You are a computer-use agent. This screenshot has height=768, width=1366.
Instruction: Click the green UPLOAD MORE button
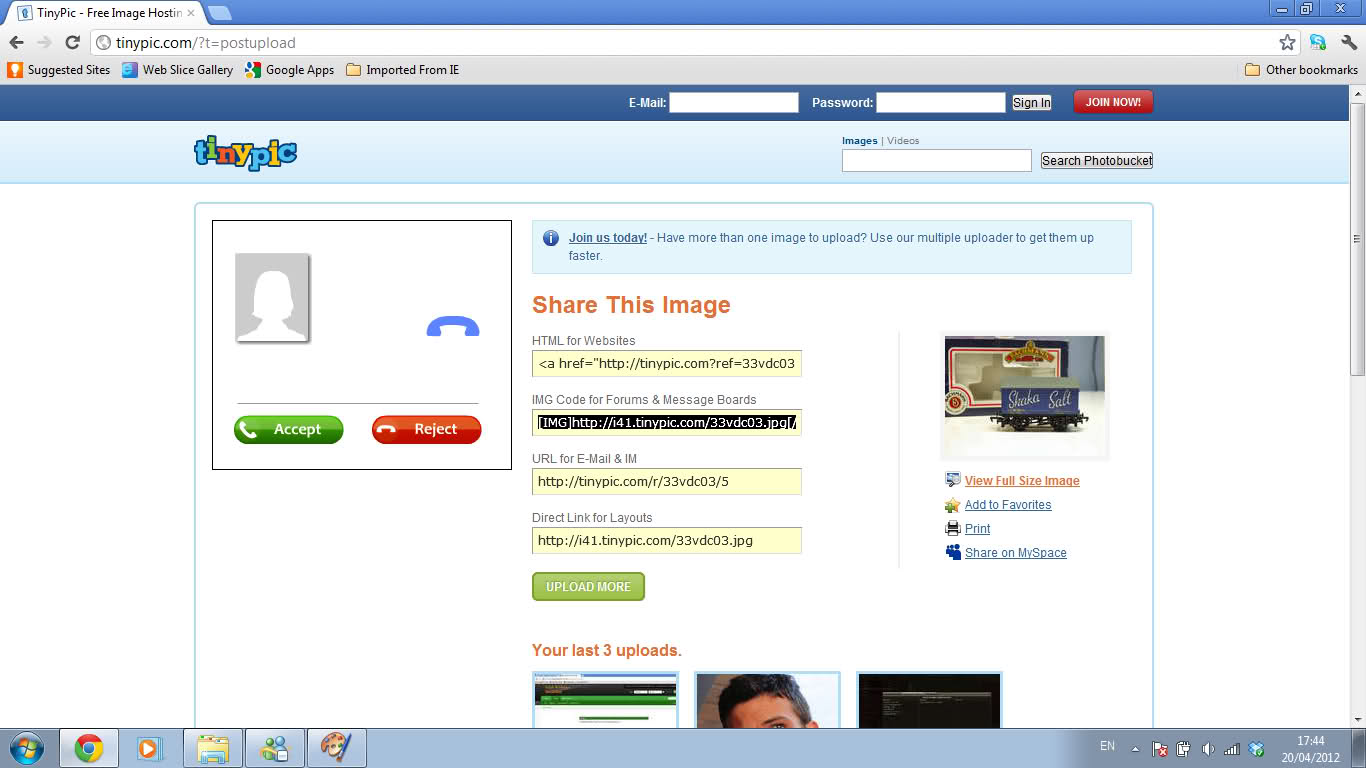click(x=588, y=587)
